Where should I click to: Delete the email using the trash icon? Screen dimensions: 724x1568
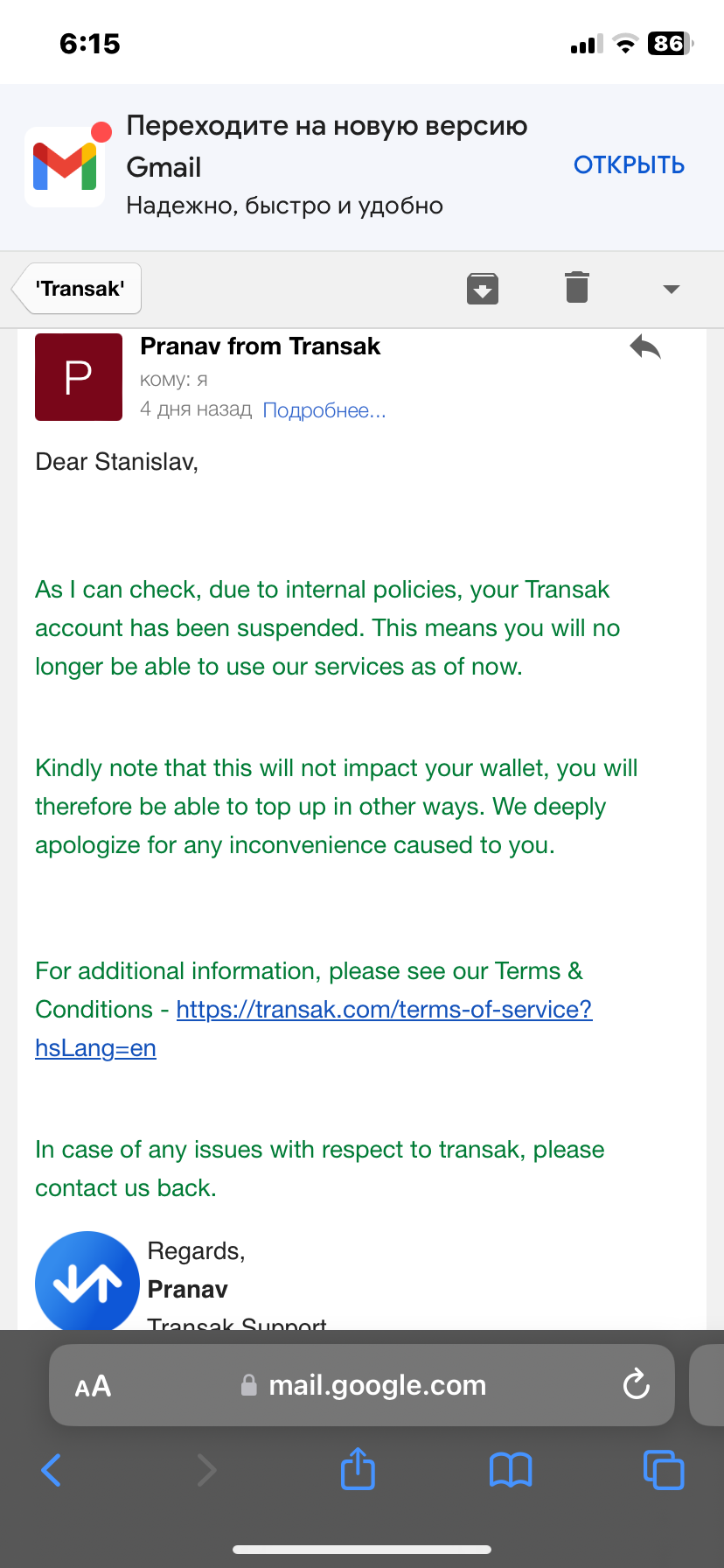[577, 287]
